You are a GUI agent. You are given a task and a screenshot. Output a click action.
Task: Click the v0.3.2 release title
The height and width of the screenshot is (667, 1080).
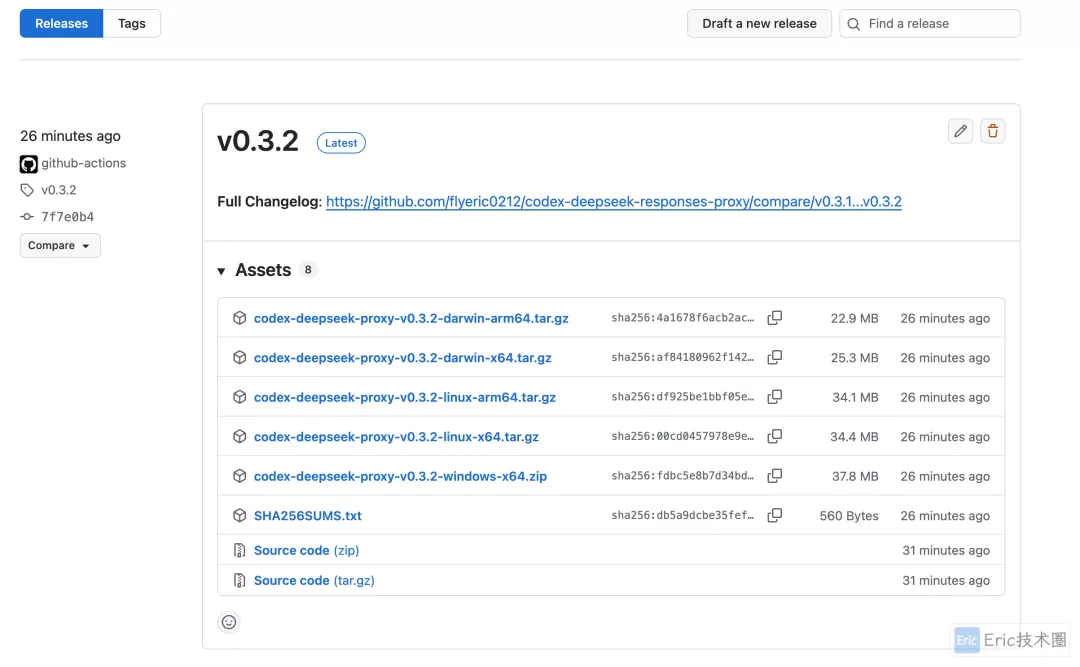[x=258, y=141]
